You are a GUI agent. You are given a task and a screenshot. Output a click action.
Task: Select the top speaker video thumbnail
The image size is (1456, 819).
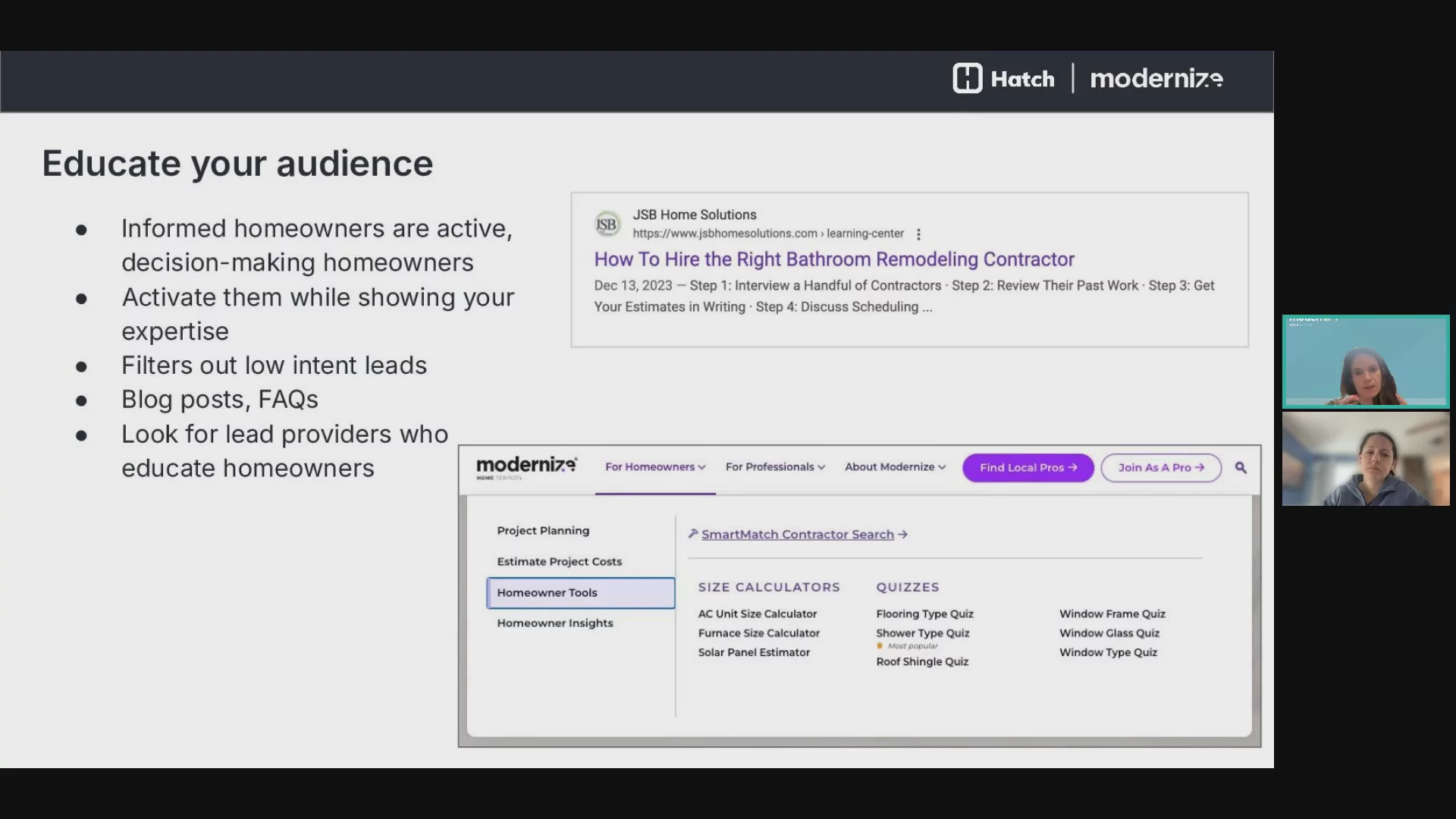point(1366,362)
